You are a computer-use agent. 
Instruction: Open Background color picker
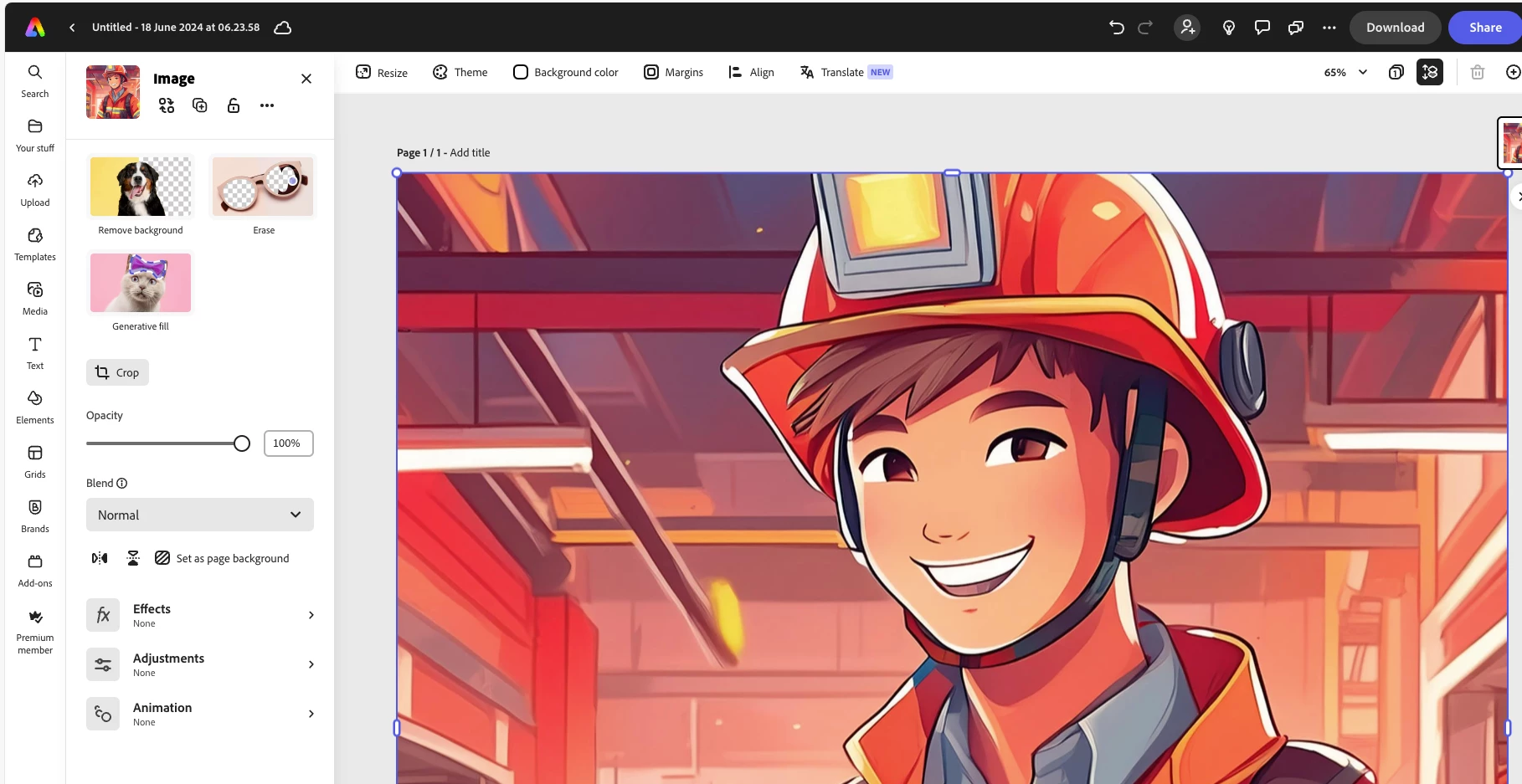566,72
